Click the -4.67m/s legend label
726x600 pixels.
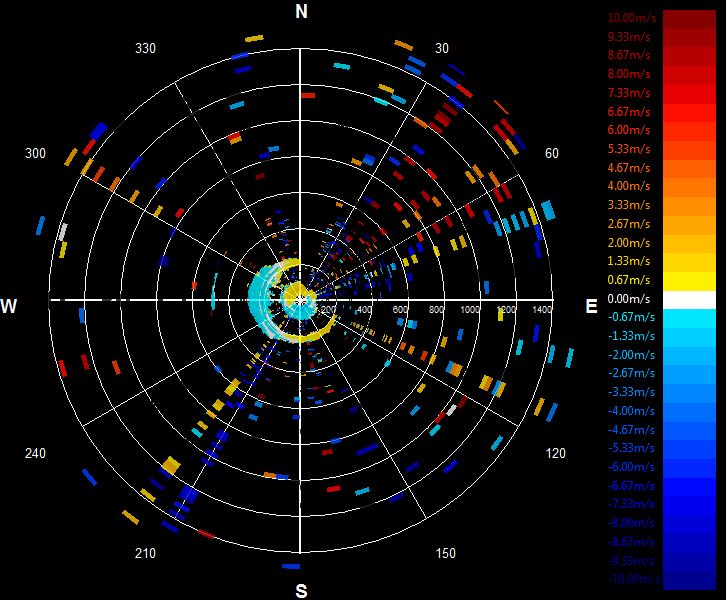(631, 430)
